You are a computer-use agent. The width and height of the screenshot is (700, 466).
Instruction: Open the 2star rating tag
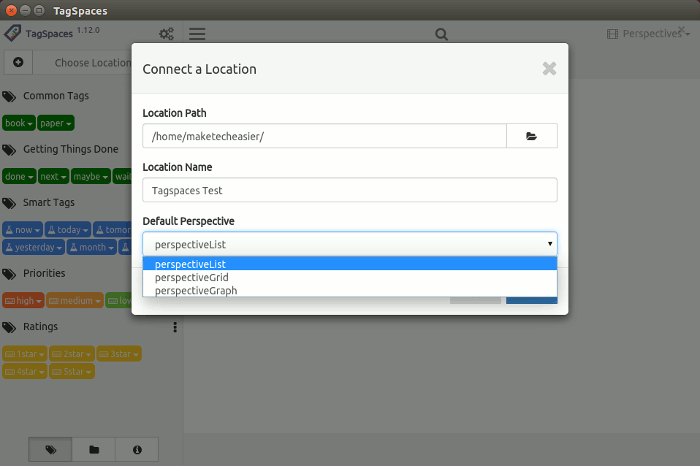coord(72,354)
